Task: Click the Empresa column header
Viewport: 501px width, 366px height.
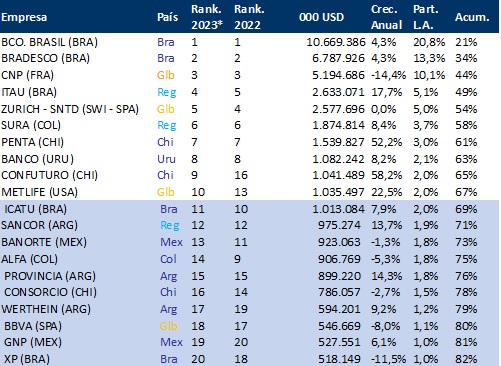Action: point(24,17)
